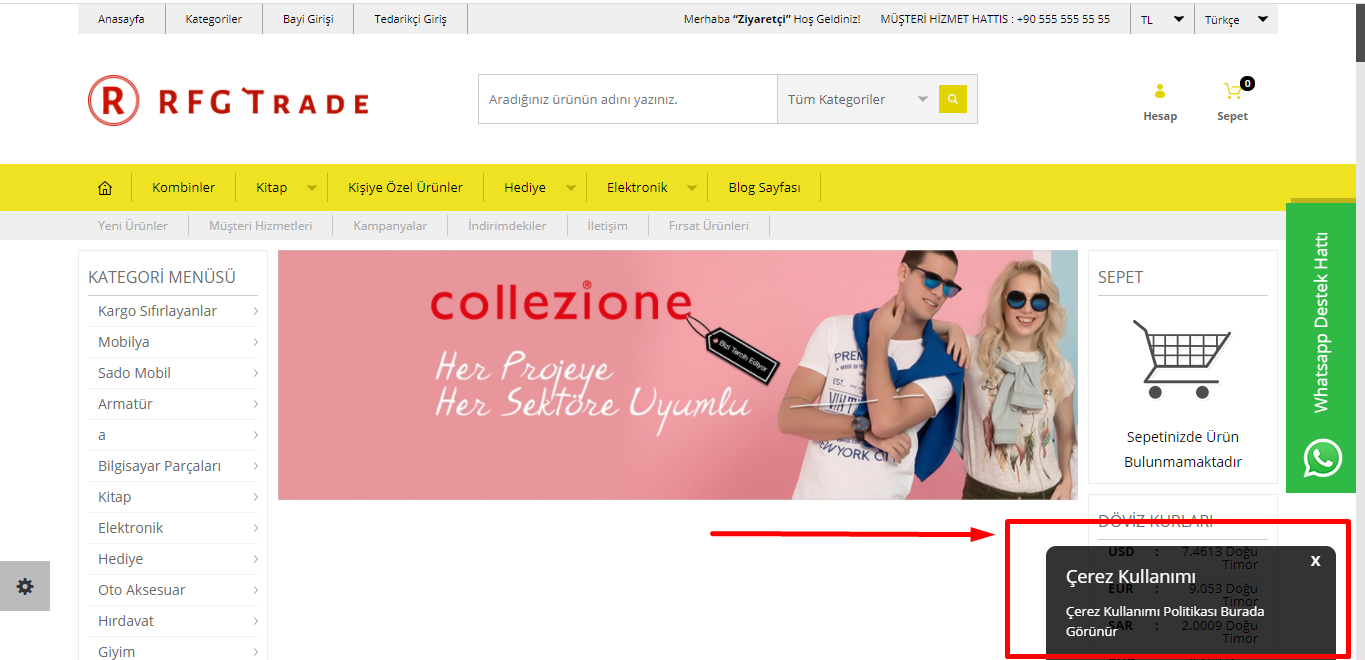Expand the Hediye menu arrow in yellow bar

point(571,188)
